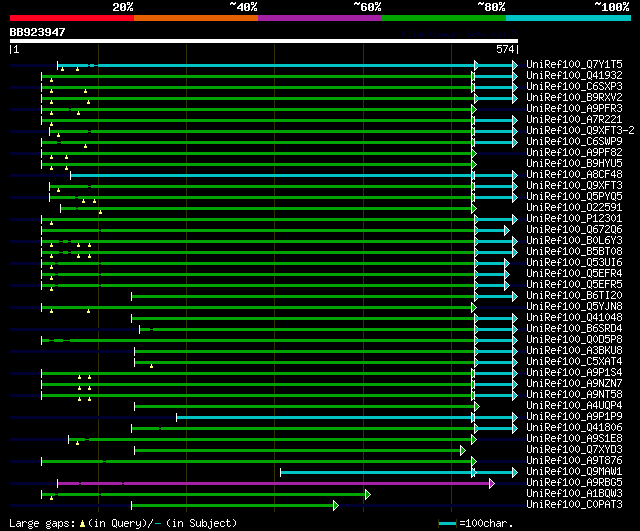The width and height of the screenshot is (640, 531).
Task: Click the UniRef100_A9RBG5 label
Action: coord(574,483)
